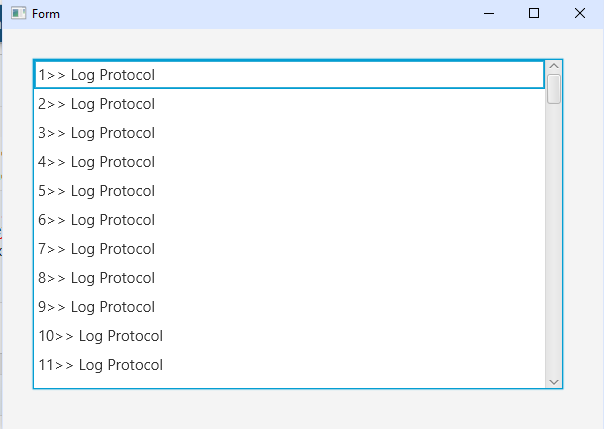
Task: Choose the '9>> Log Protocol' line
Action: pos(290,307)
